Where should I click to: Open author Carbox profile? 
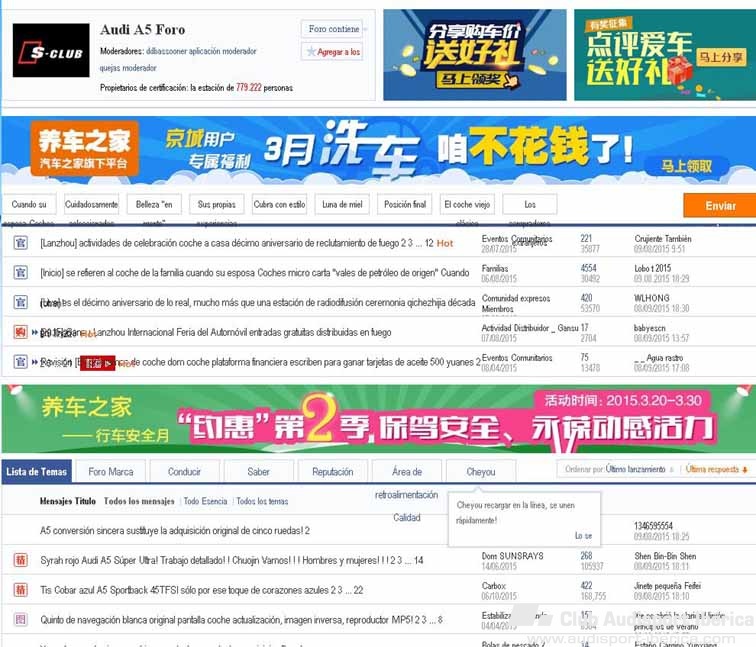click(494, 586)
